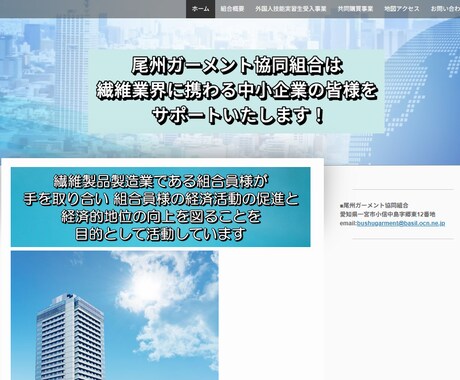Click banner line 目的として活動しています
Viewport: 460px width, 380px height.
point(161,234)
